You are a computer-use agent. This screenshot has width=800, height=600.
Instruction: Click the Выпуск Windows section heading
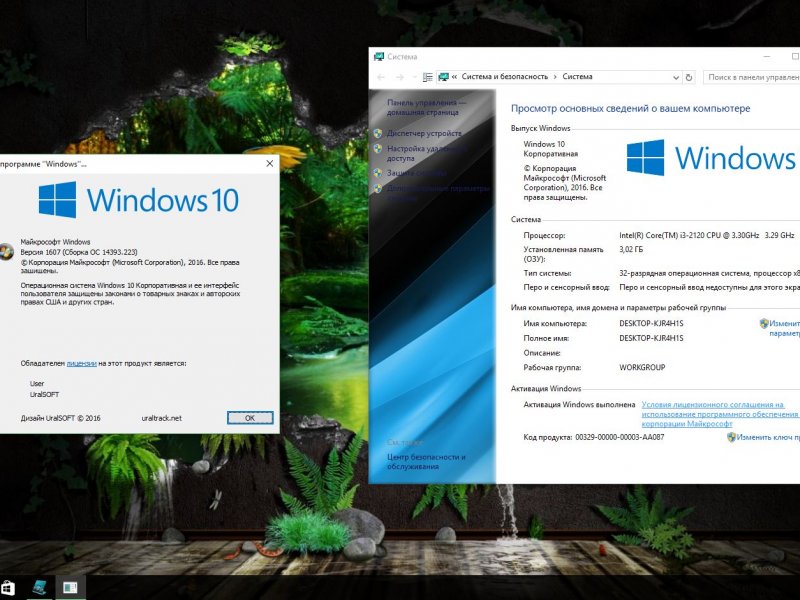(540, 129)
